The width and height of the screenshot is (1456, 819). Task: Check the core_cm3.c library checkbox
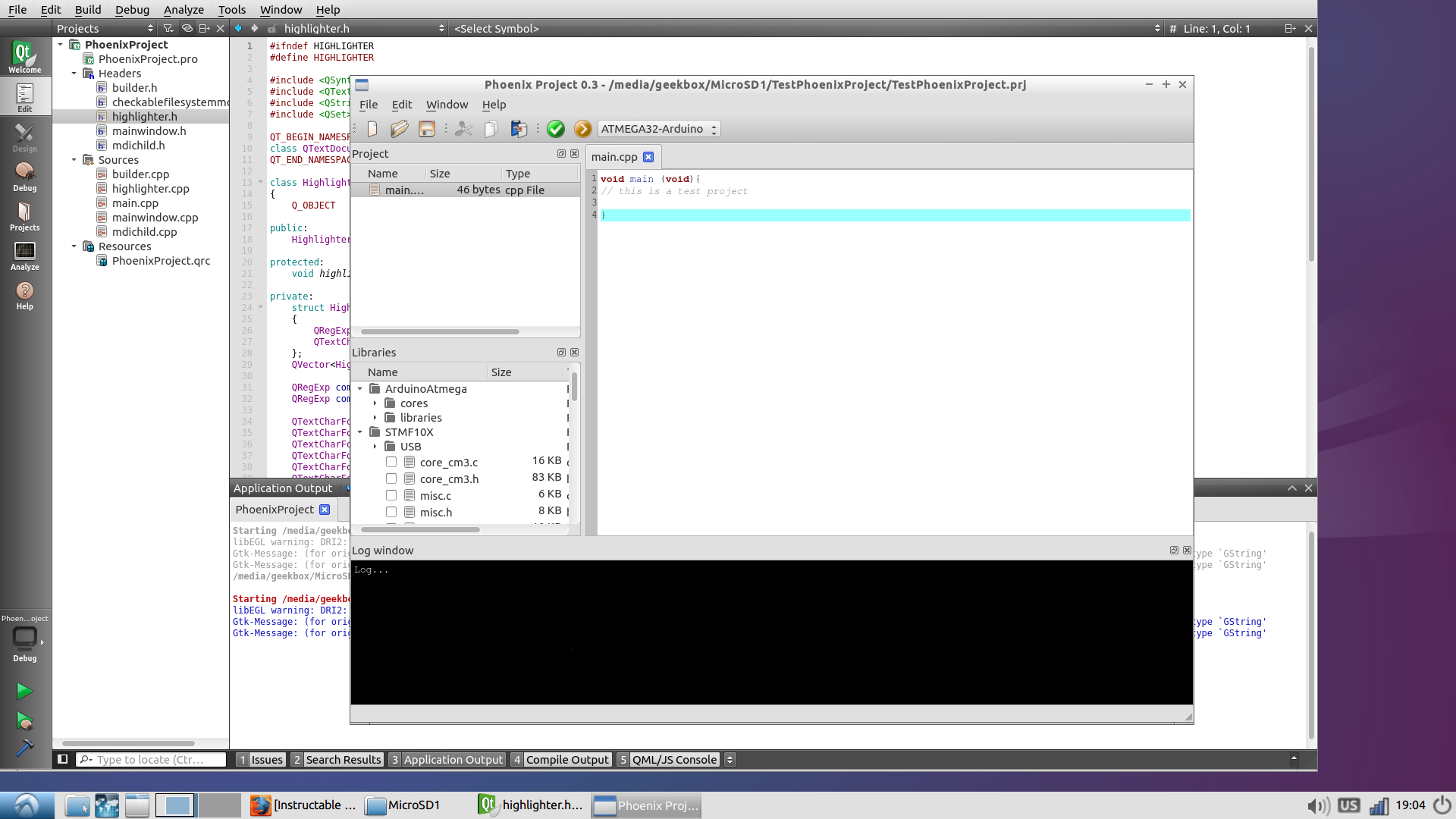coord(391,462)
